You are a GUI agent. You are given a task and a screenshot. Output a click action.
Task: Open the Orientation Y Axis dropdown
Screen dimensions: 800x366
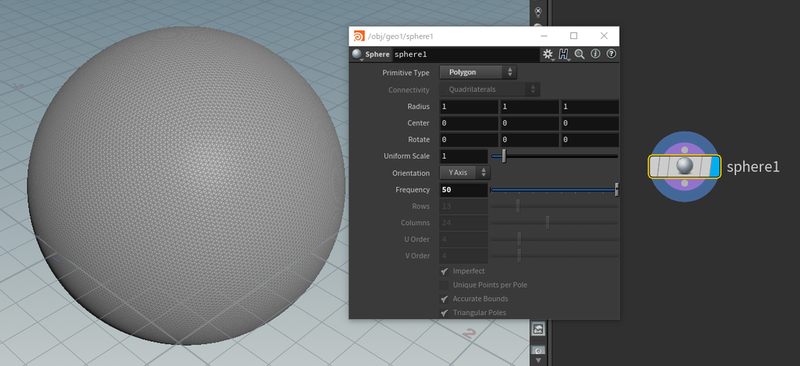465,173
